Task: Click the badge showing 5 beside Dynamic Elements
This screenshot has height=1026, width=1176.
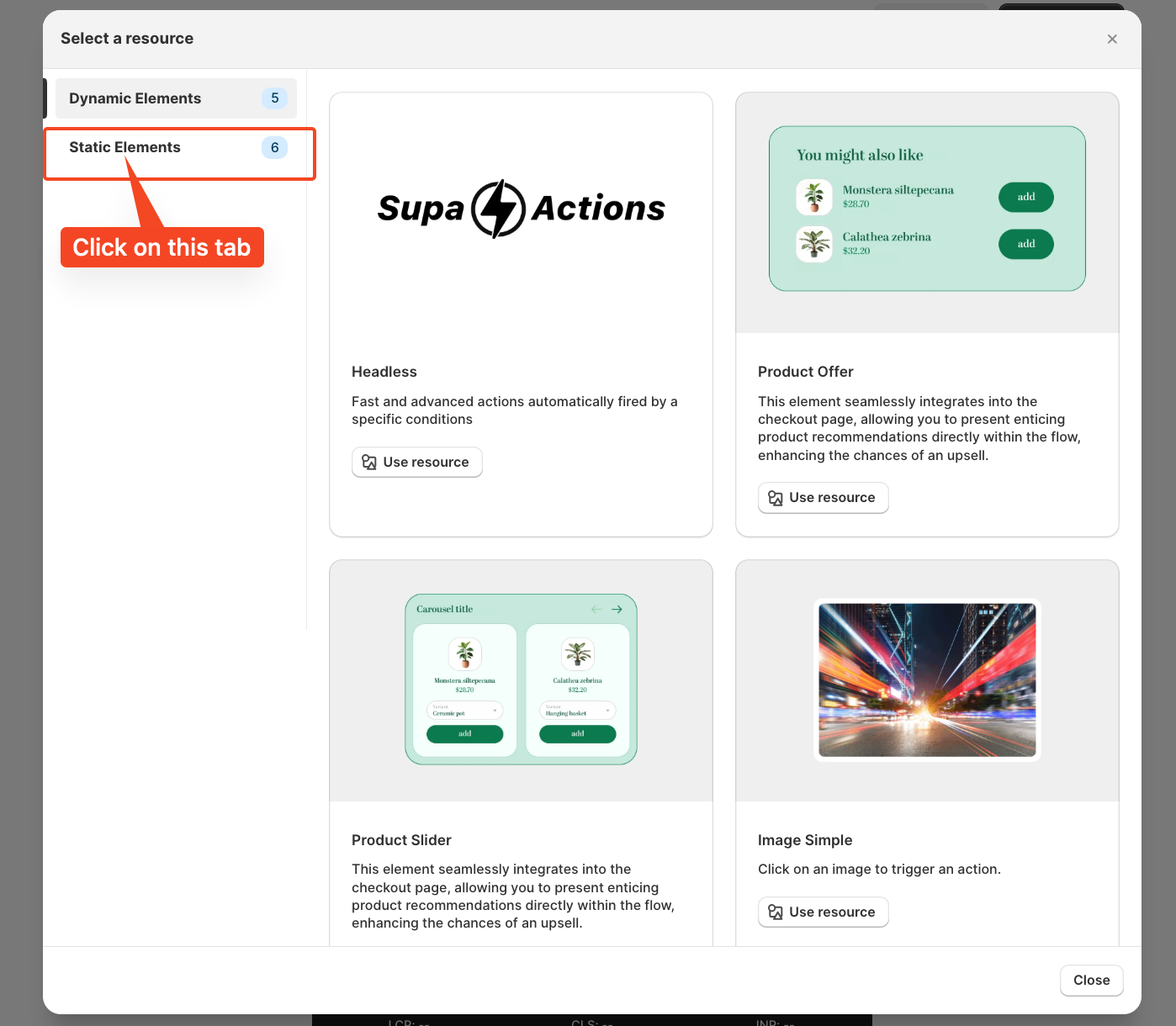Action: 274,98
